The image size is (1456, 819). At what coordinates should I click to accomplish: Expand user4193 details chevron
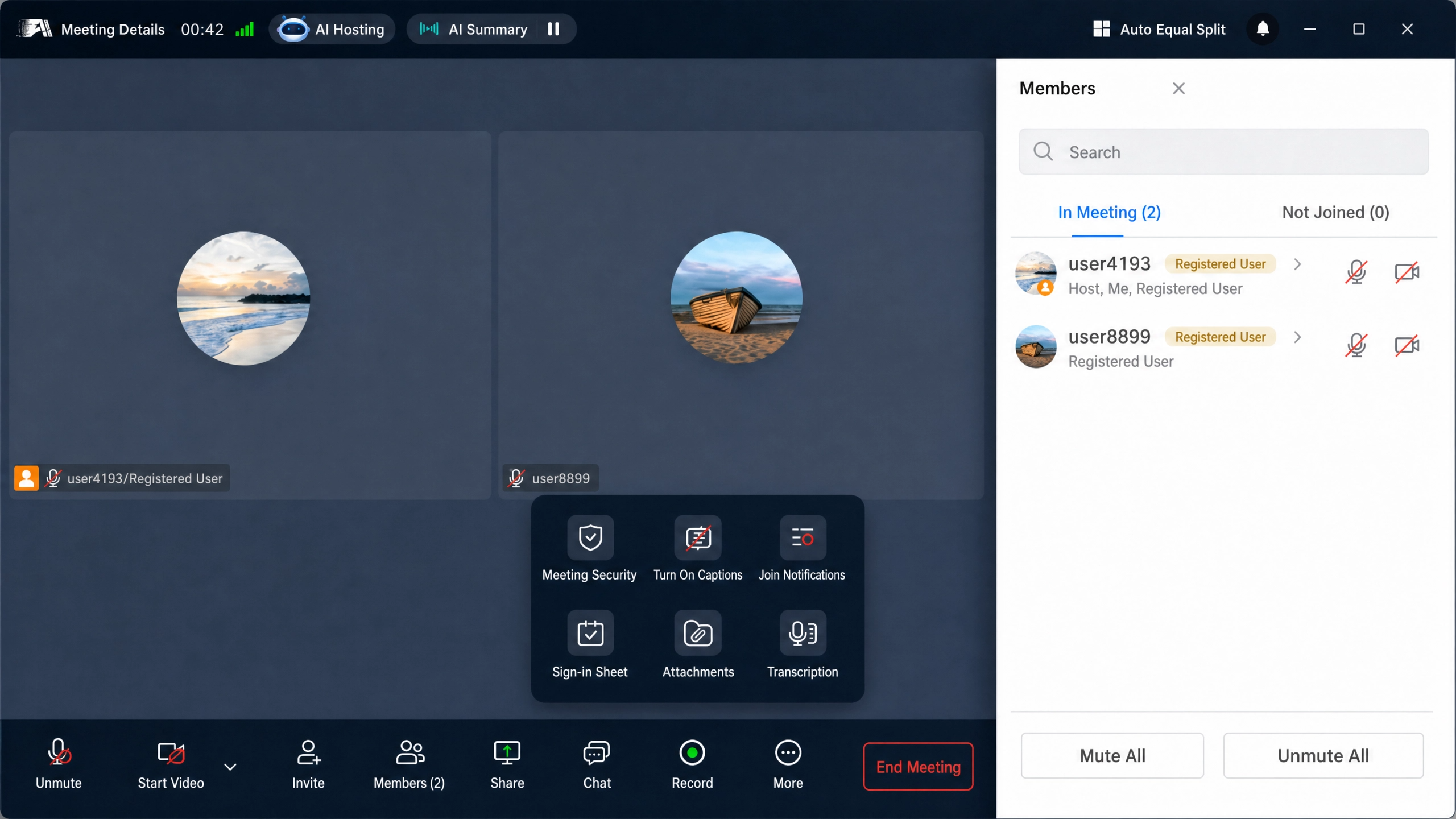1297,264
